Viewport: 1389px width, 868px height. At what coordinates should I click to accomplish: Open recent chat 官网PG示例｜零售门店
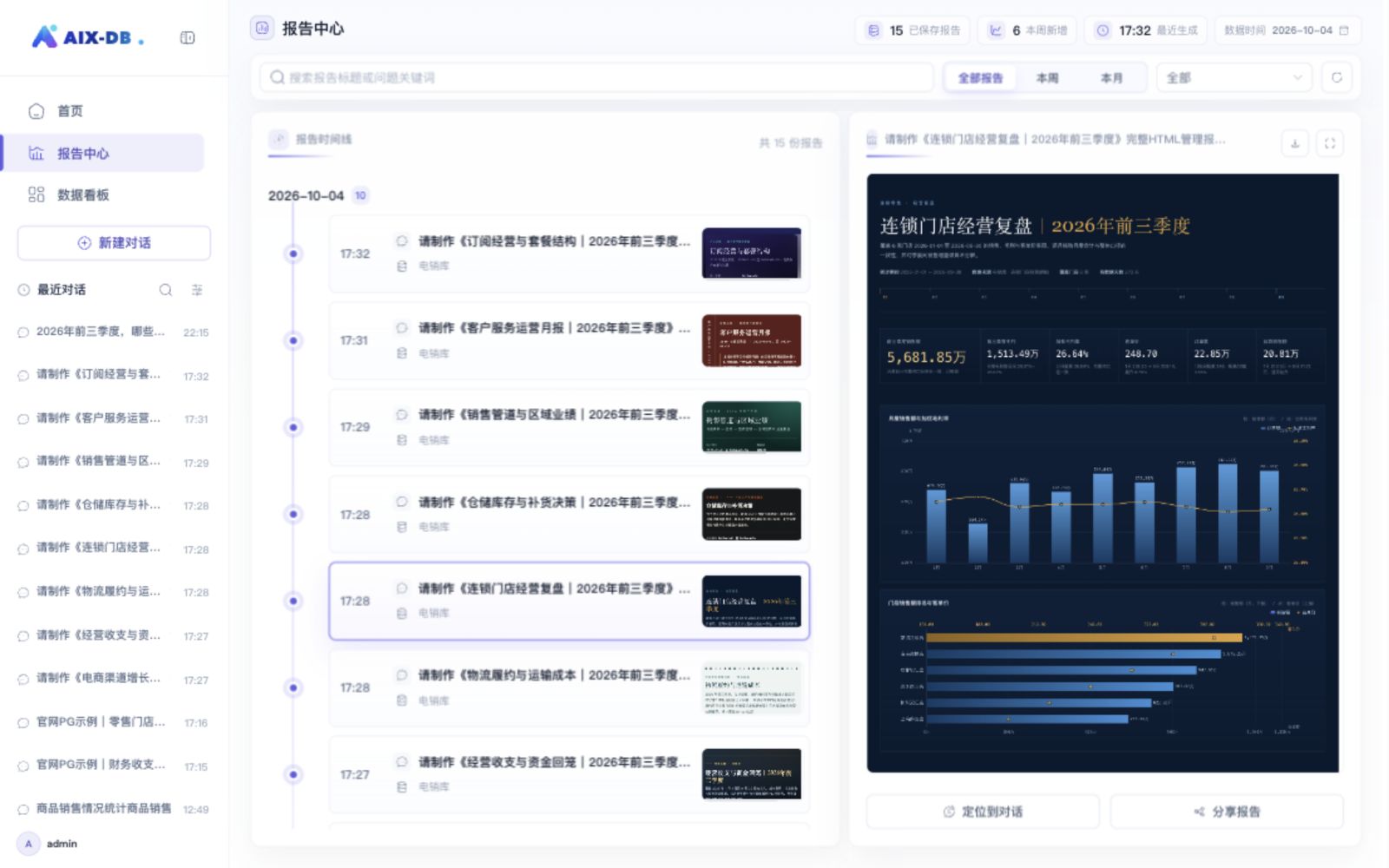(x=114, y=722)
